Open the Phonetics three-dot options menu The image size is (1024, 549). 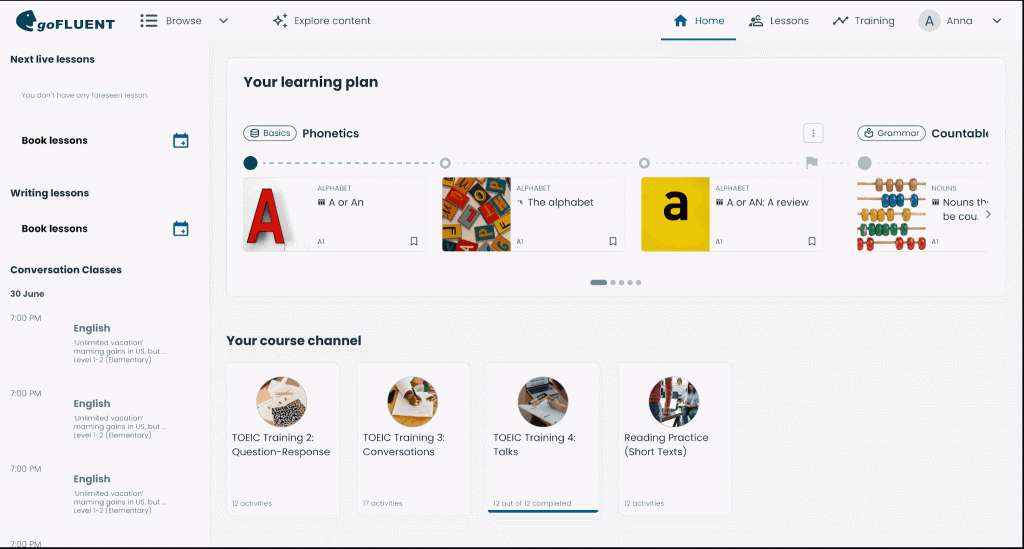(x=813, y=133)
